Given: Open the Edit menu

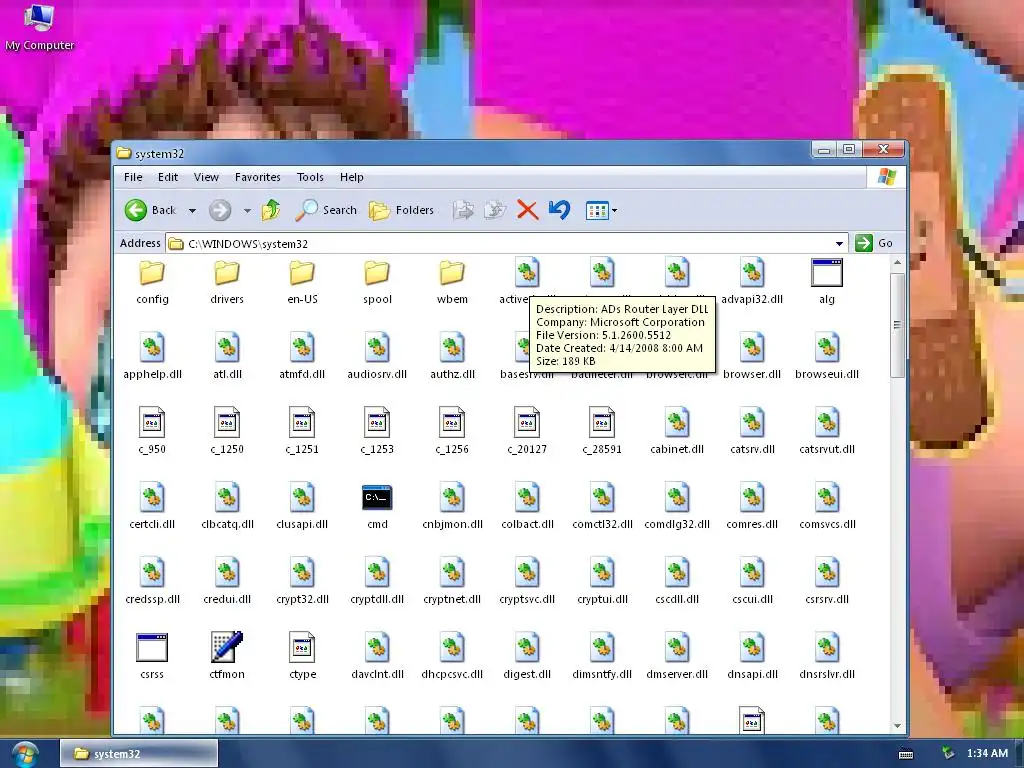Looking at the screenshot, I should coord(168,177).
